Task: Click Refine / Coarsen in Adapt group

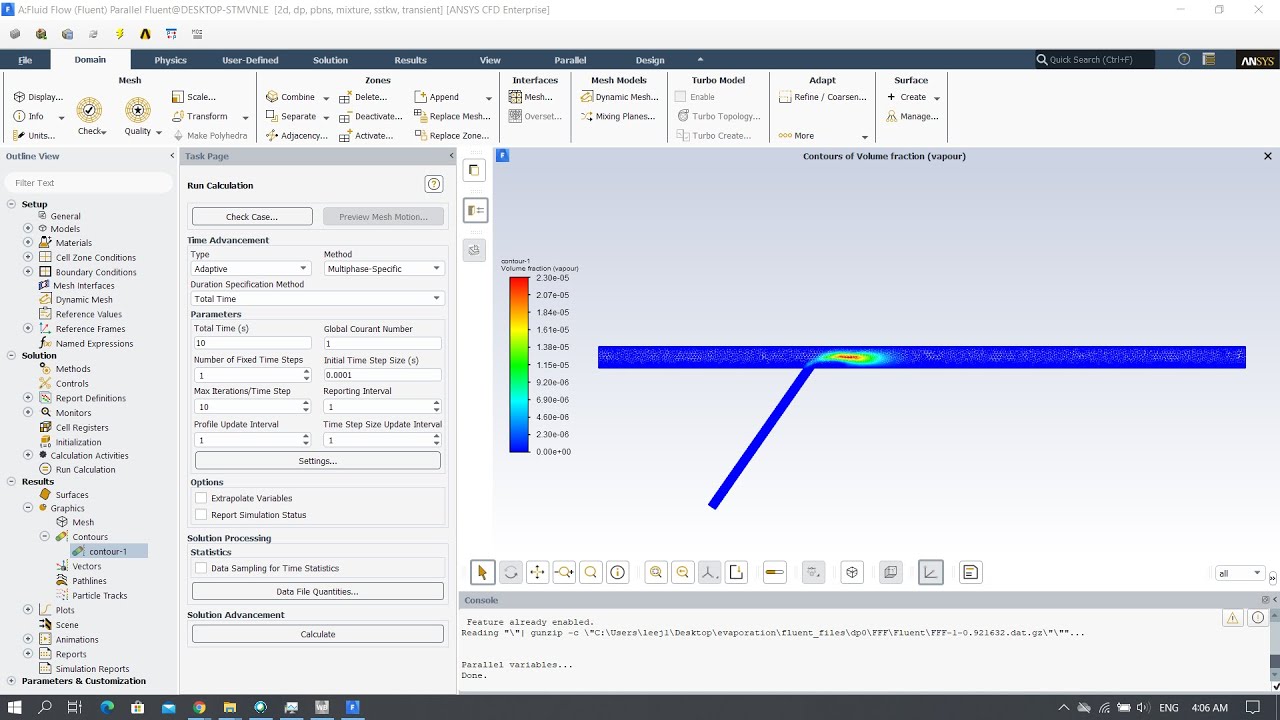Action: (823, 97)
